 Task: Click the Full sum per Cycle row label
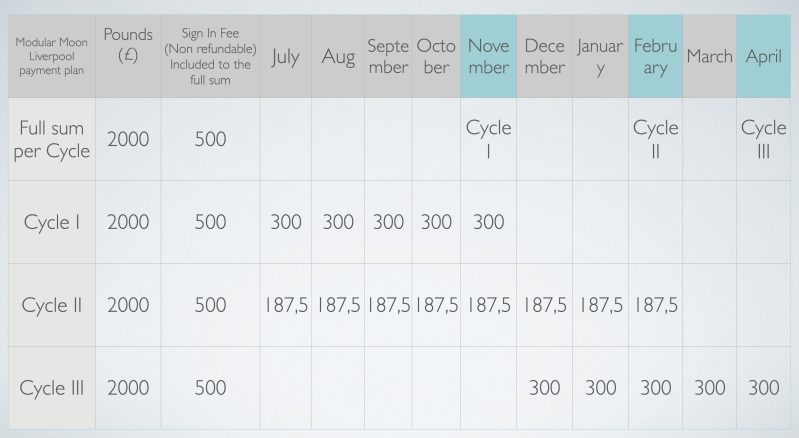click(x=50, y=139)
